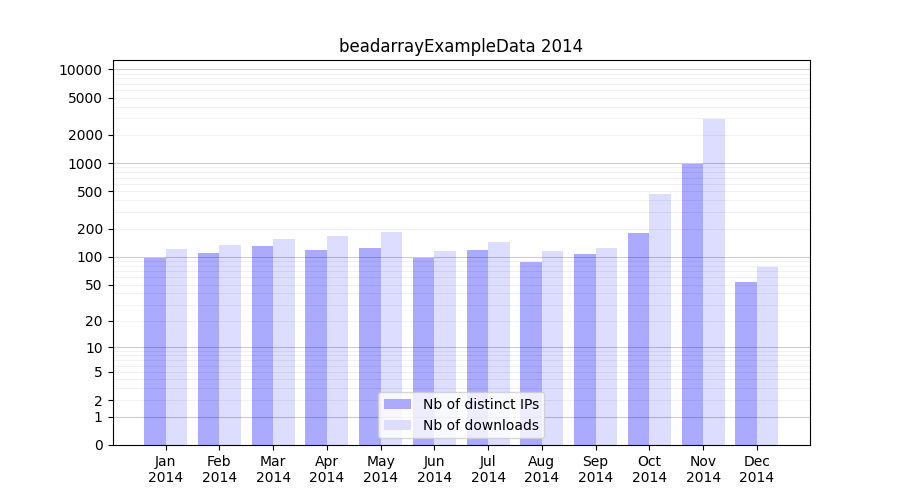
Task: Click the Nb of downloads legend swatch
Action: coord(397,425)
